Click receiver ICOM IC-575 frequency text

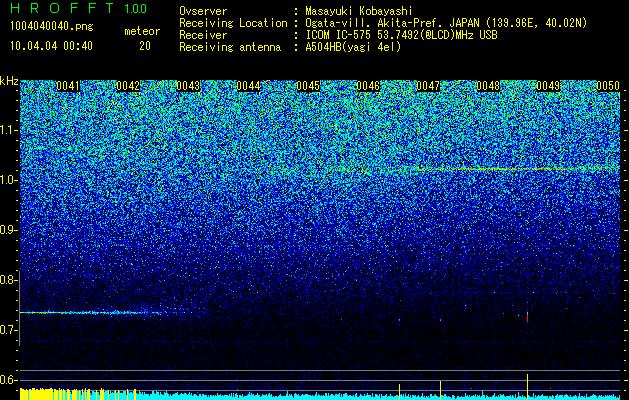[x=401, y=35]
